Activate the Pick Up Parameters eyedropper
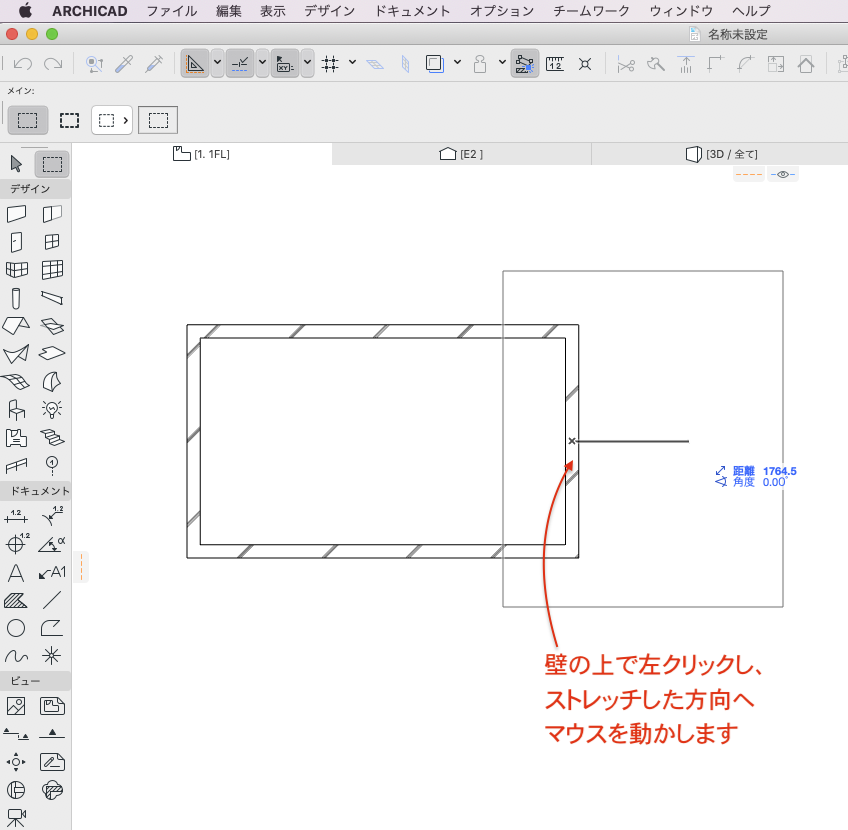 124,64
